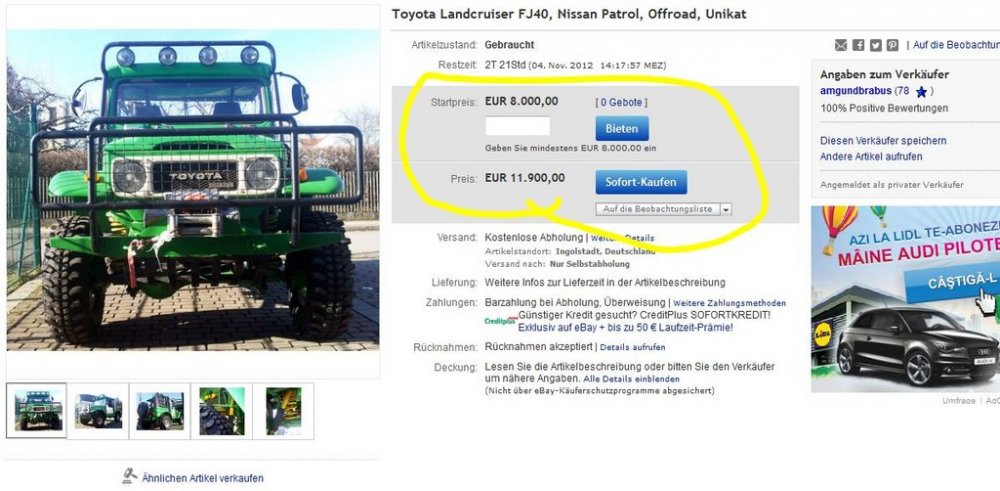Screen dimensions: 1000x491
Task: Pin the listing using the Pinterest icon
Action: 893,45
